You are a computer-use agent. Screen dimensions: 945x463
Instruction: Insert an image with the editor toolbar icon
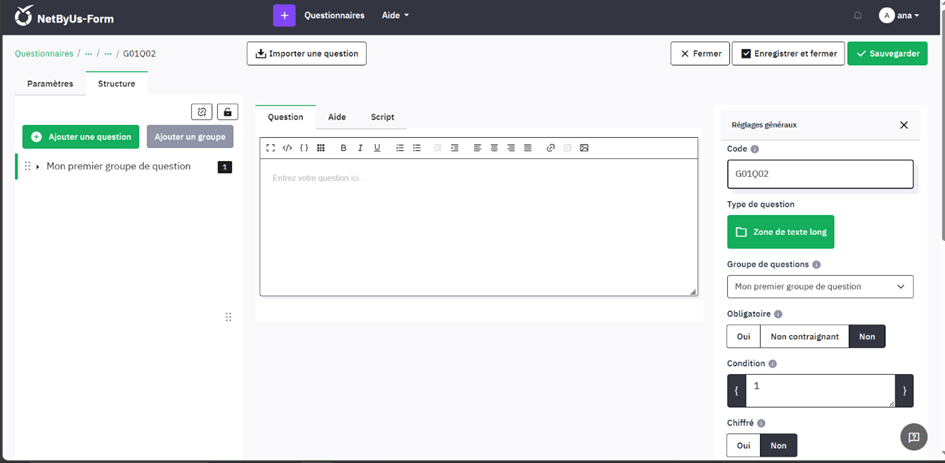click(584, 148)
